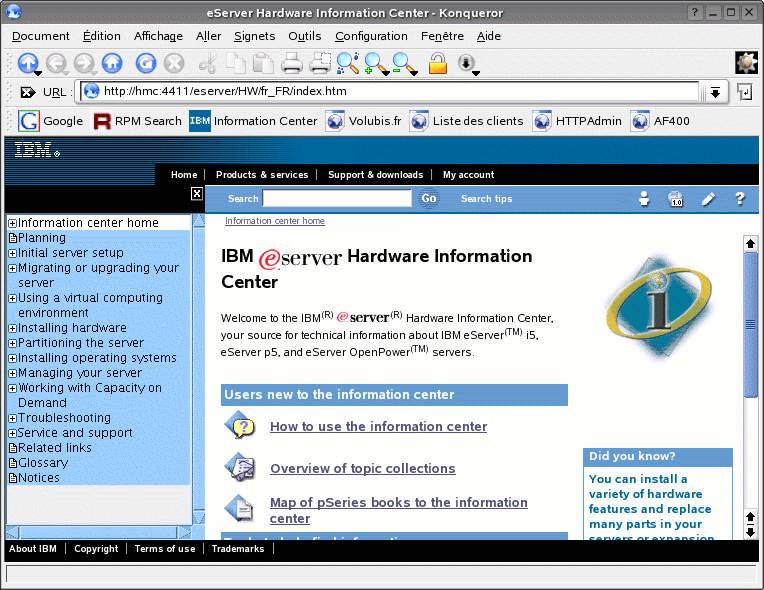
Task: Go to the Home URL icon
Action: coord(112,63)
